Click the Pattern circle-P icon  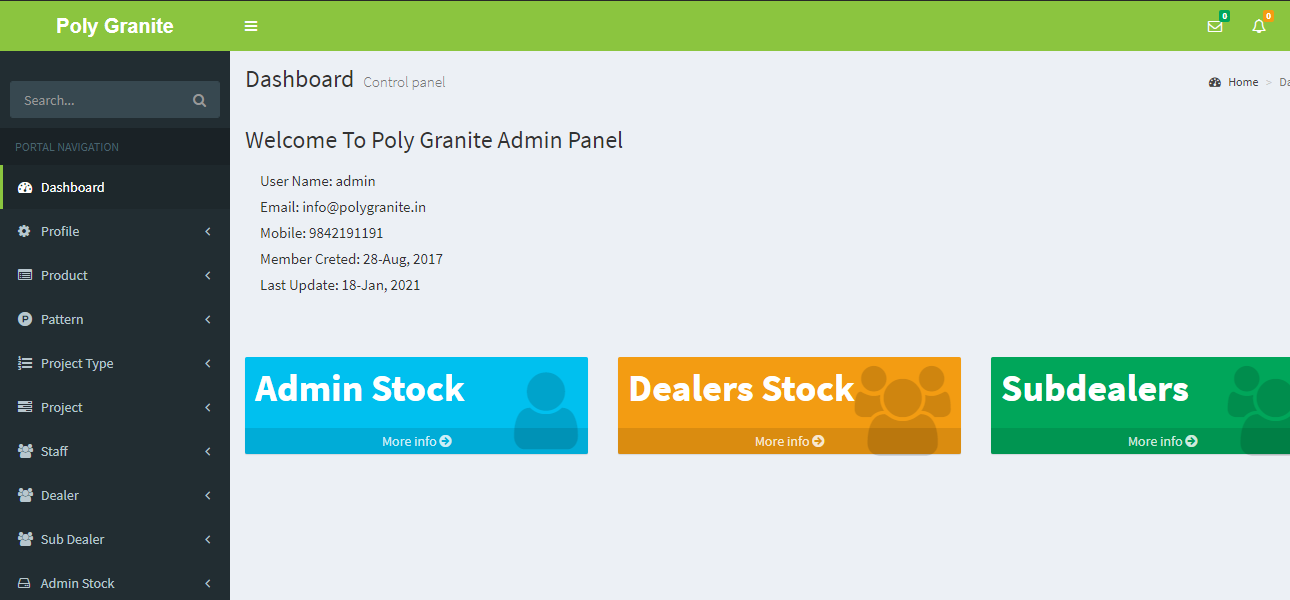point(25,320)
